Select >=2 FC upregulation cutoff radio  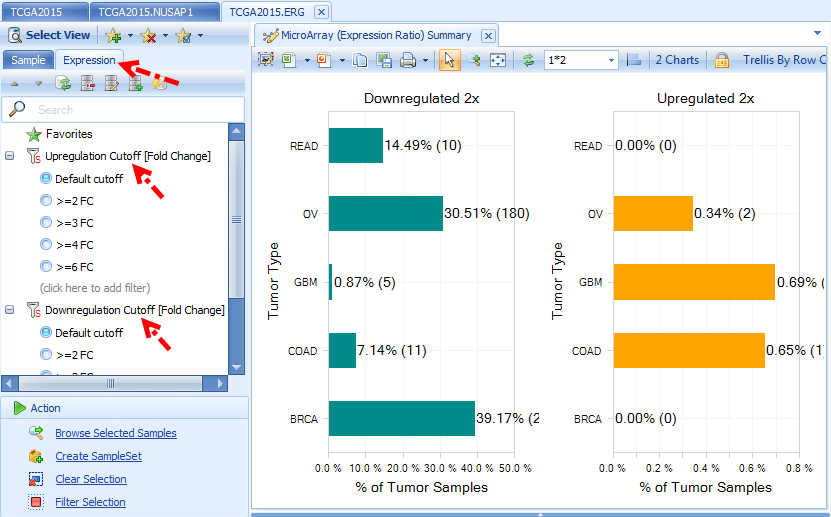click(x=46, y=200)
